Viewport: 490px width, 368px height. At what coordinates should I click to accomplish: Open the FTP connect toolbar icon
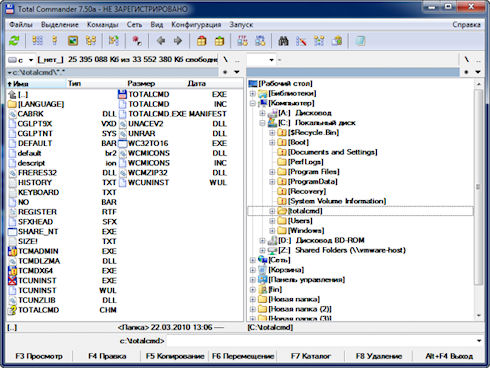click(x=242, y=41)
